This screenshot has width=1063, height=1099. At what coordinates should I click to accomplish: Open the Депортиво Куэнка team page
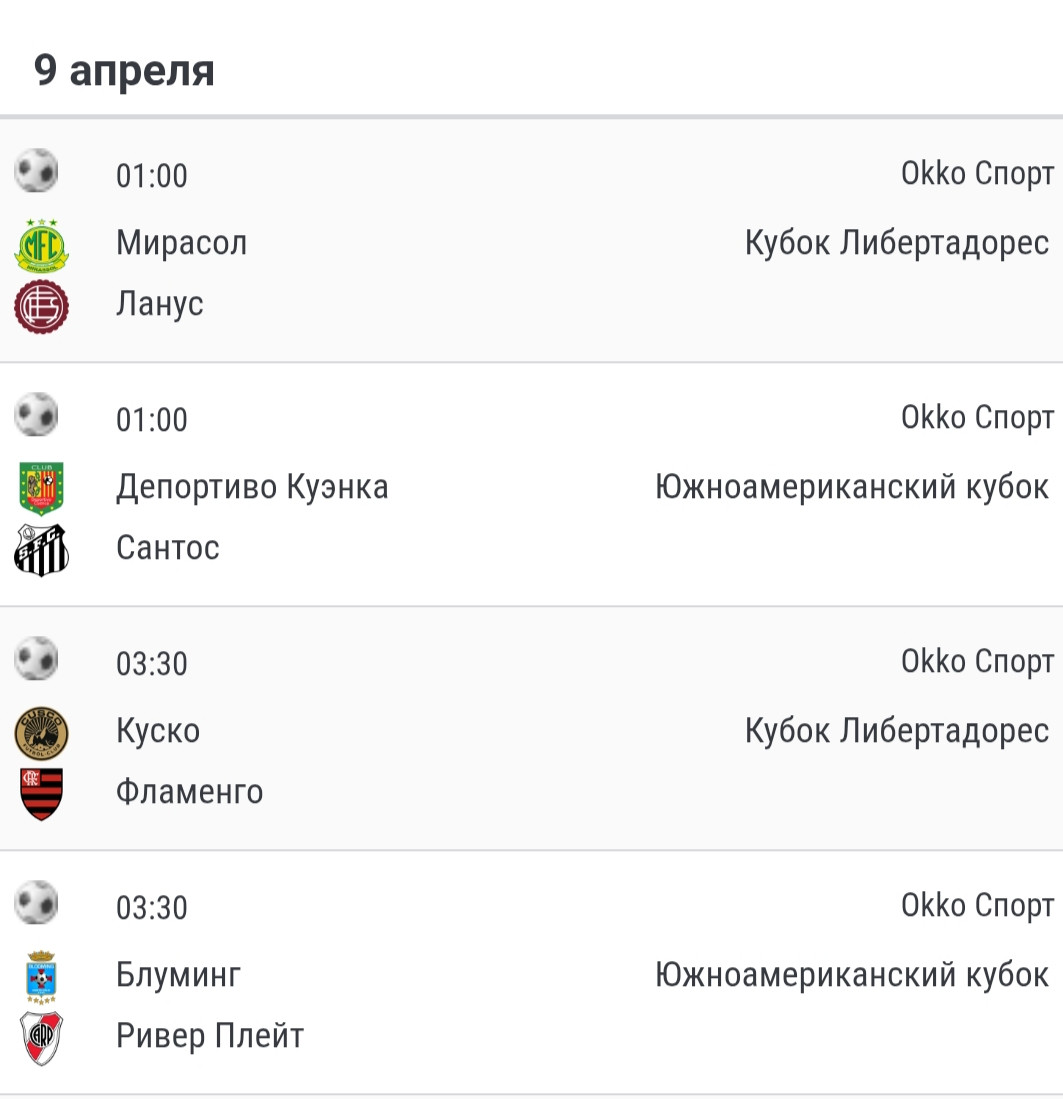tap(252, 487)
